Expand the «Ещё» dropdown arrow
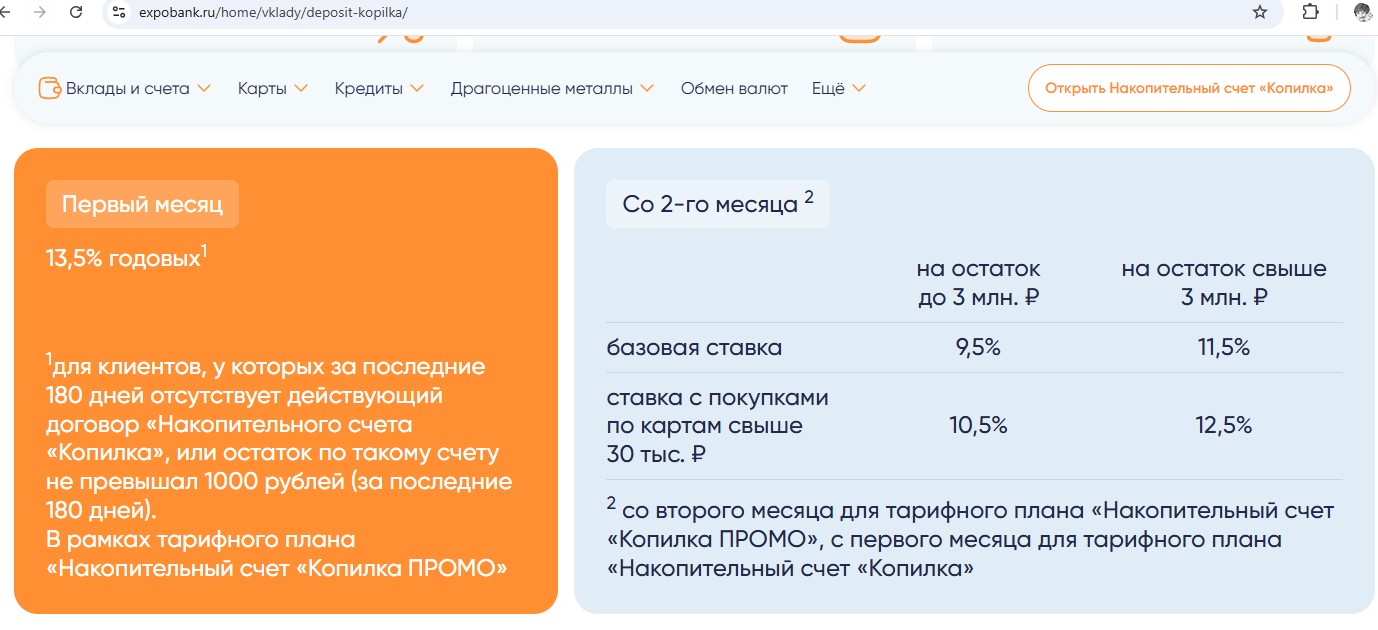The height and width of the screenshot is (630, 1378). [x=858, y=88]
